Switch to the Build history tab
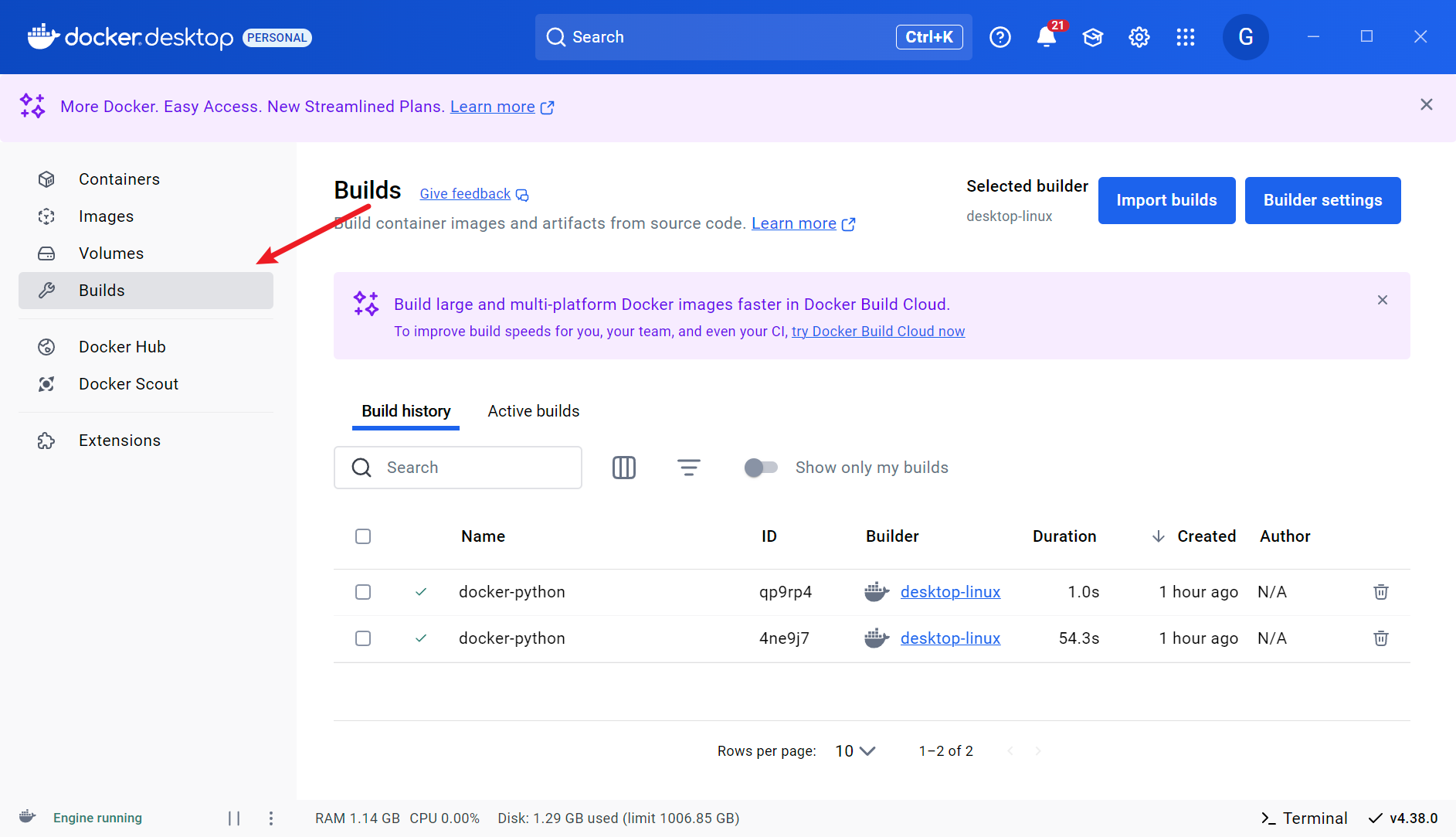 406,411
